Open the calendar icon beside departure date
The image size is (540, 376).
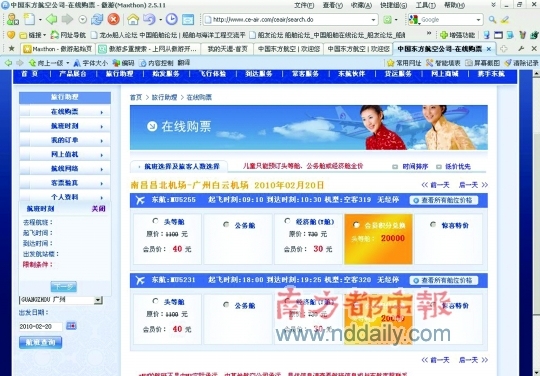(x=71, y=326)
